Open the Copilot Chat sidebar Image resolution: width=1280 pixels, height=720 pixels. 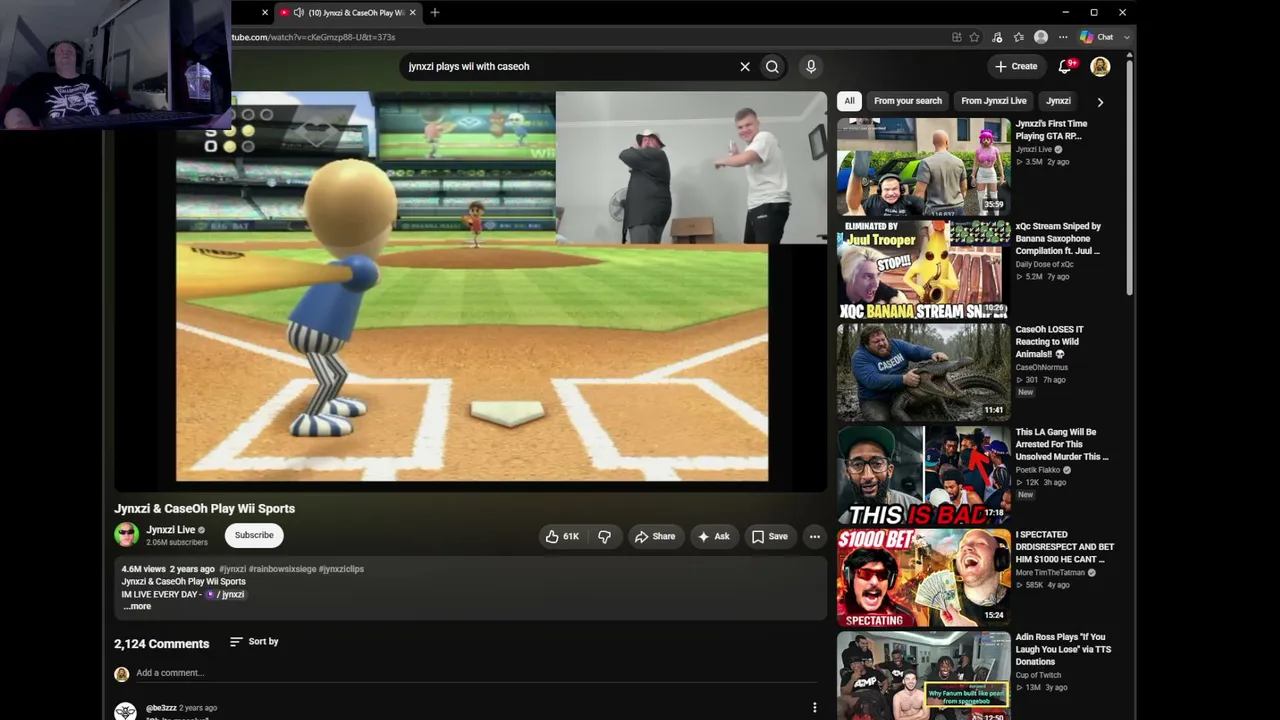click(x=1097, y=37)
